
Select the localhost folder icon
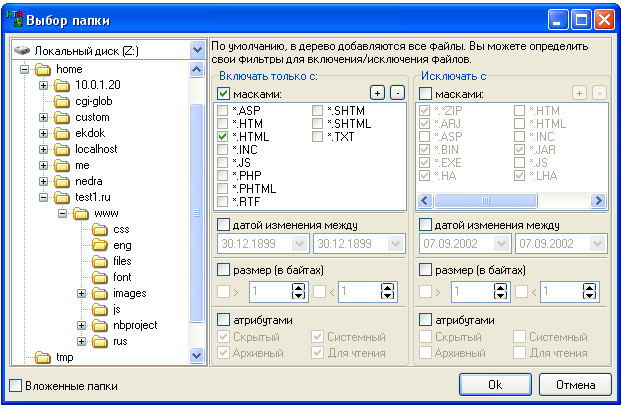[x=62, y=149]
